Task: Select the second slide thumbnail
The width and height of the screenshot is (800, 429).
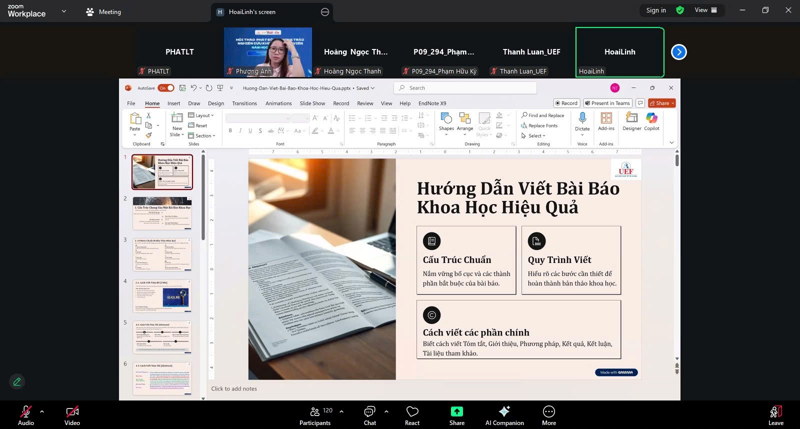Action: click(162, 211)
